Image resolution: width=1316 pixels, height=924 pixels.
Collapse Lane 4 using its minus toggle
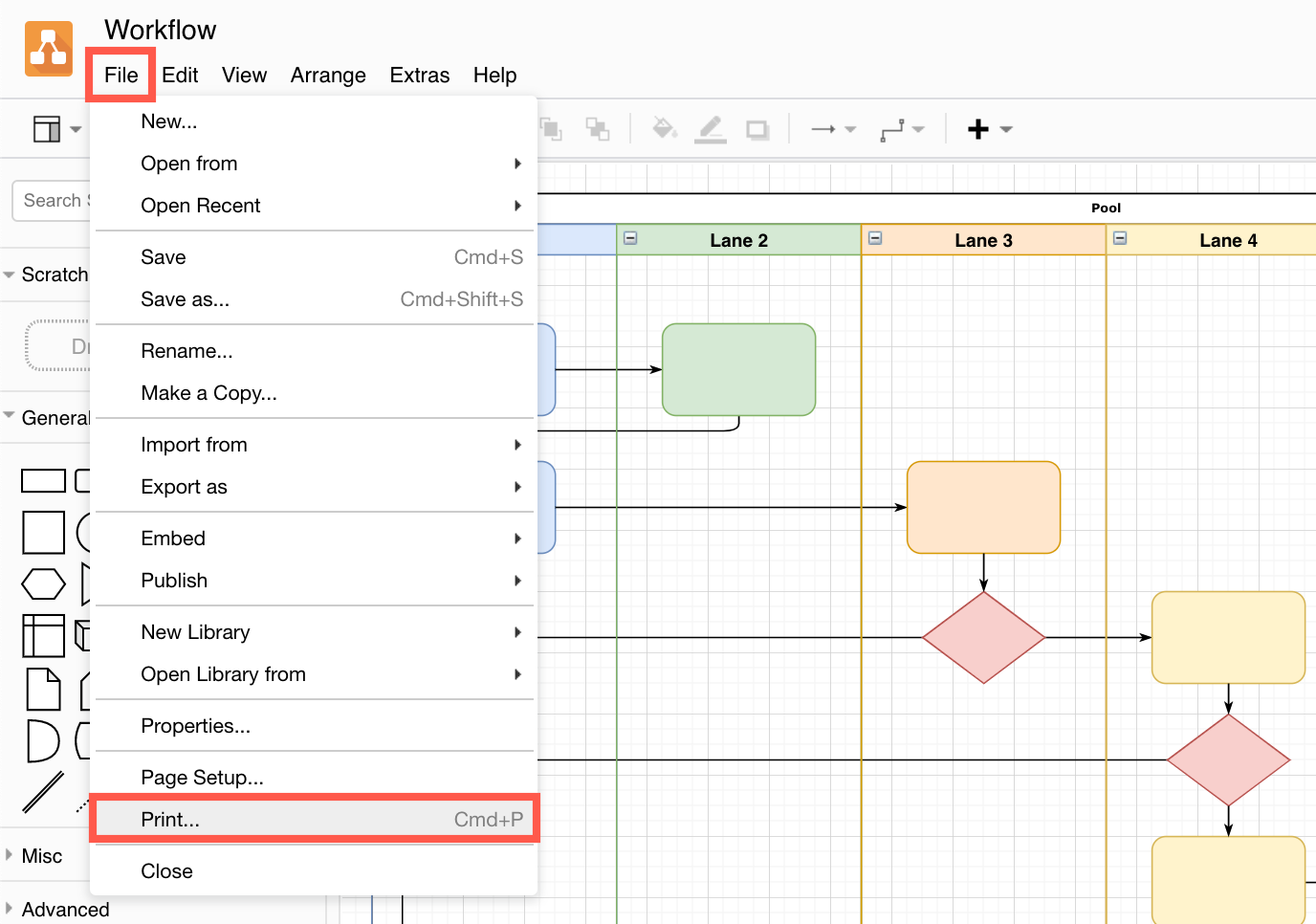[x=1120, y=238]
